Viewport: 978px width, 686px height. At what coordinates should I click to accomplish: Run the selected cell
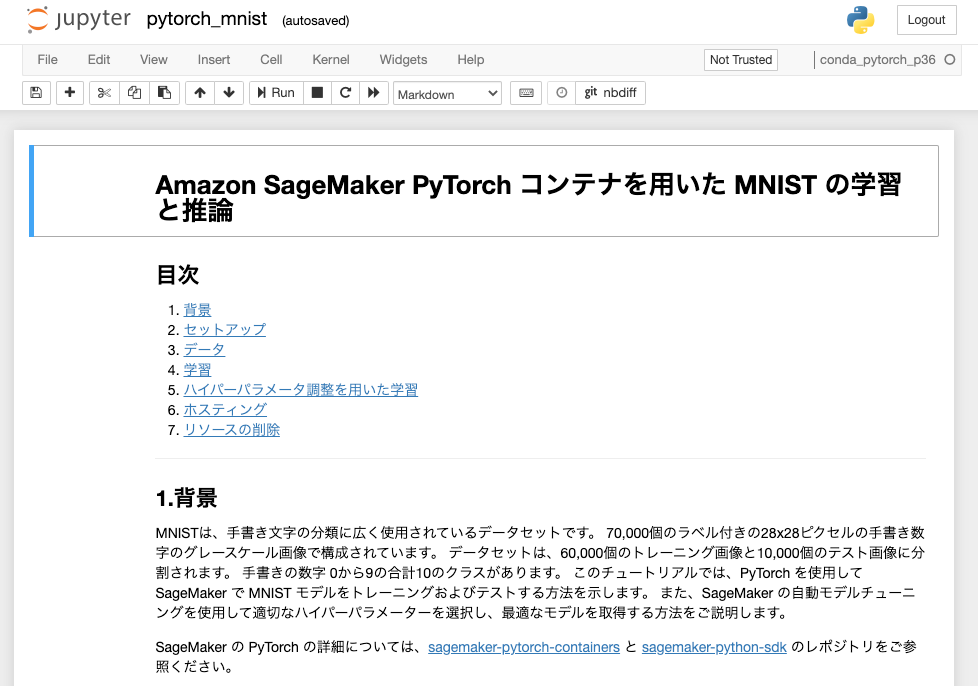click(276, 93)
